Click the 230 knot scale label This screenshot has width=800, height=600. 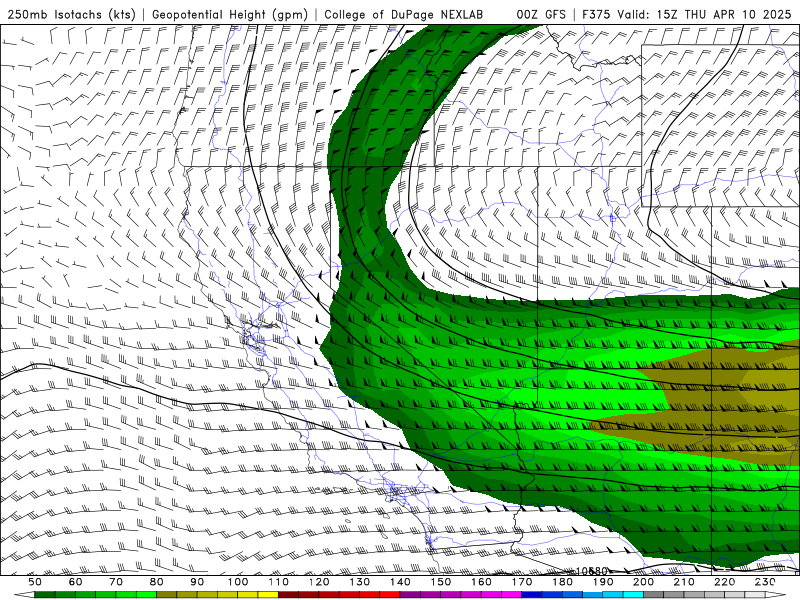[765, 582]
